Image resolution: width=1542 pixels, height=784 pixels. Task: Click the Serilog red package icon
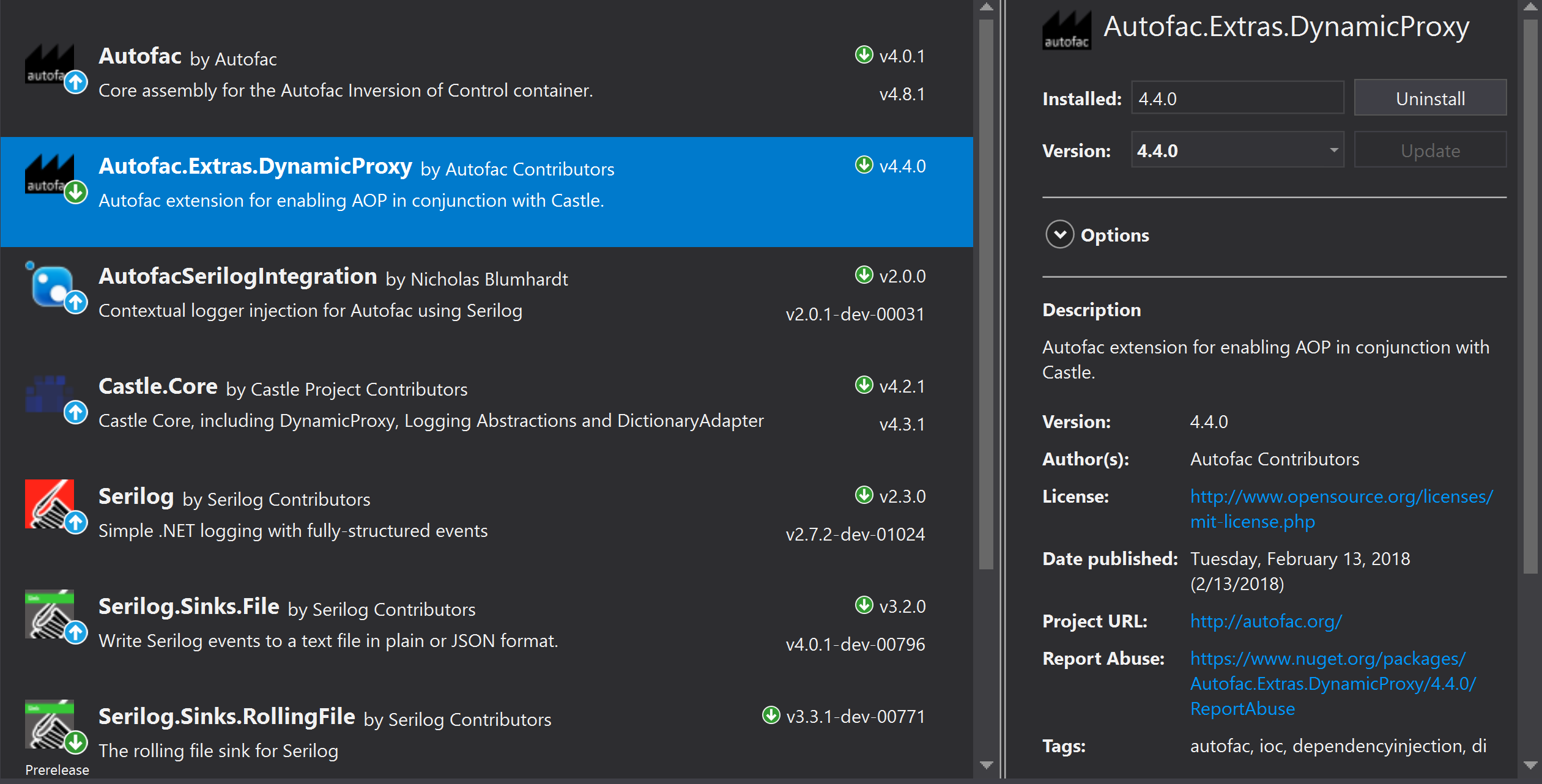[49, 504]
